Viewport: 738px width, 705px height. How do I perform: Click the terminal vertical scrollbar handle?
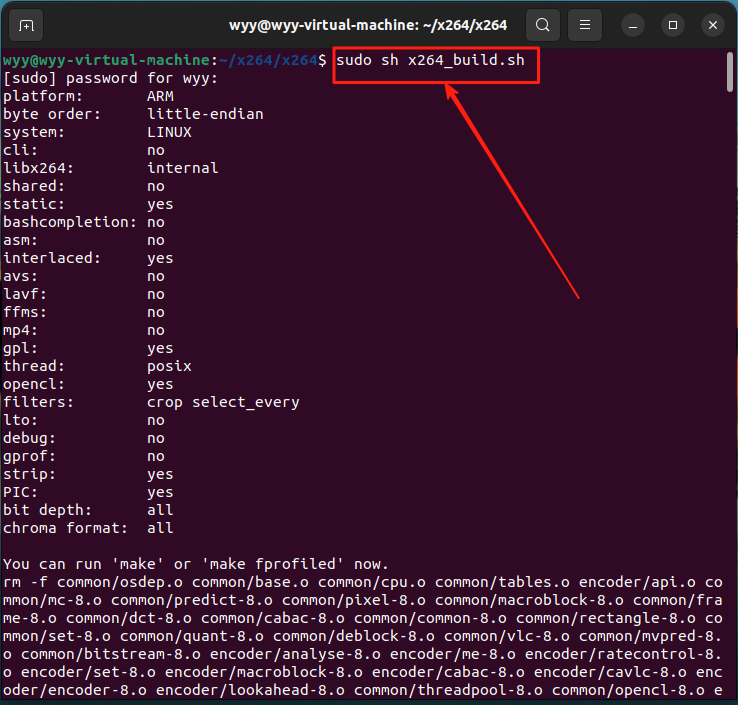pyautogui.click(x=730, y=72)
